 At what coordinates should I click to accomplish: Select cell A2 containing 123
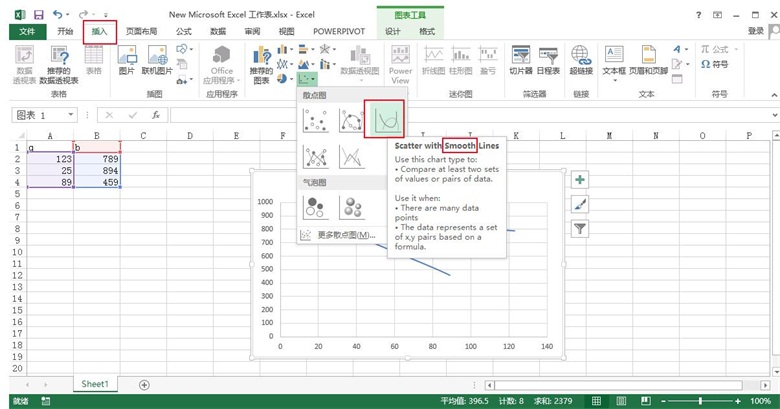(x=50, y=159)
